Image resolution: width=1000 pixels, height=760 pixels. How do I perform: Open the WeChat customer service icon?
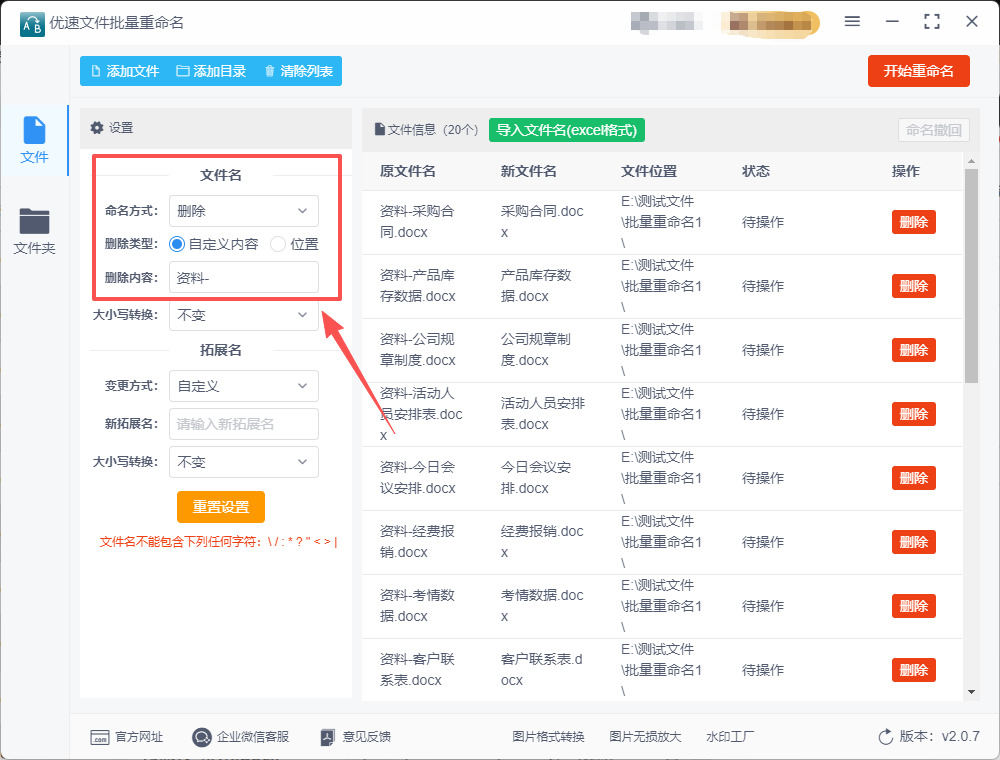202,737
